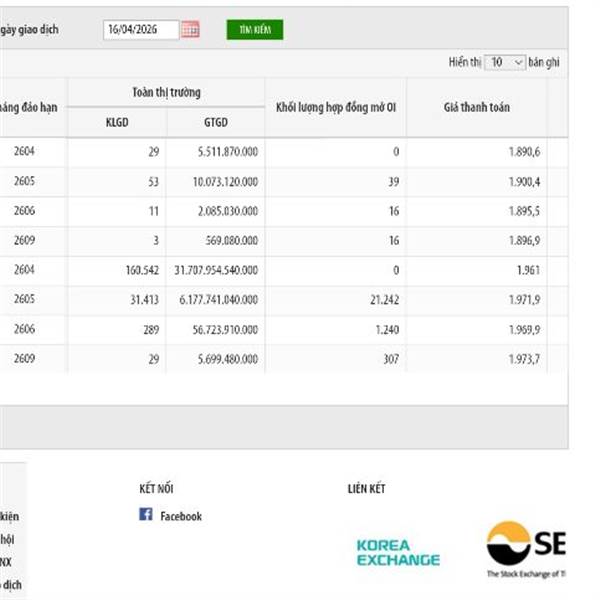600x600 pixels.
Task: Select settlement price 1.895,5
Action: (524, 211)
